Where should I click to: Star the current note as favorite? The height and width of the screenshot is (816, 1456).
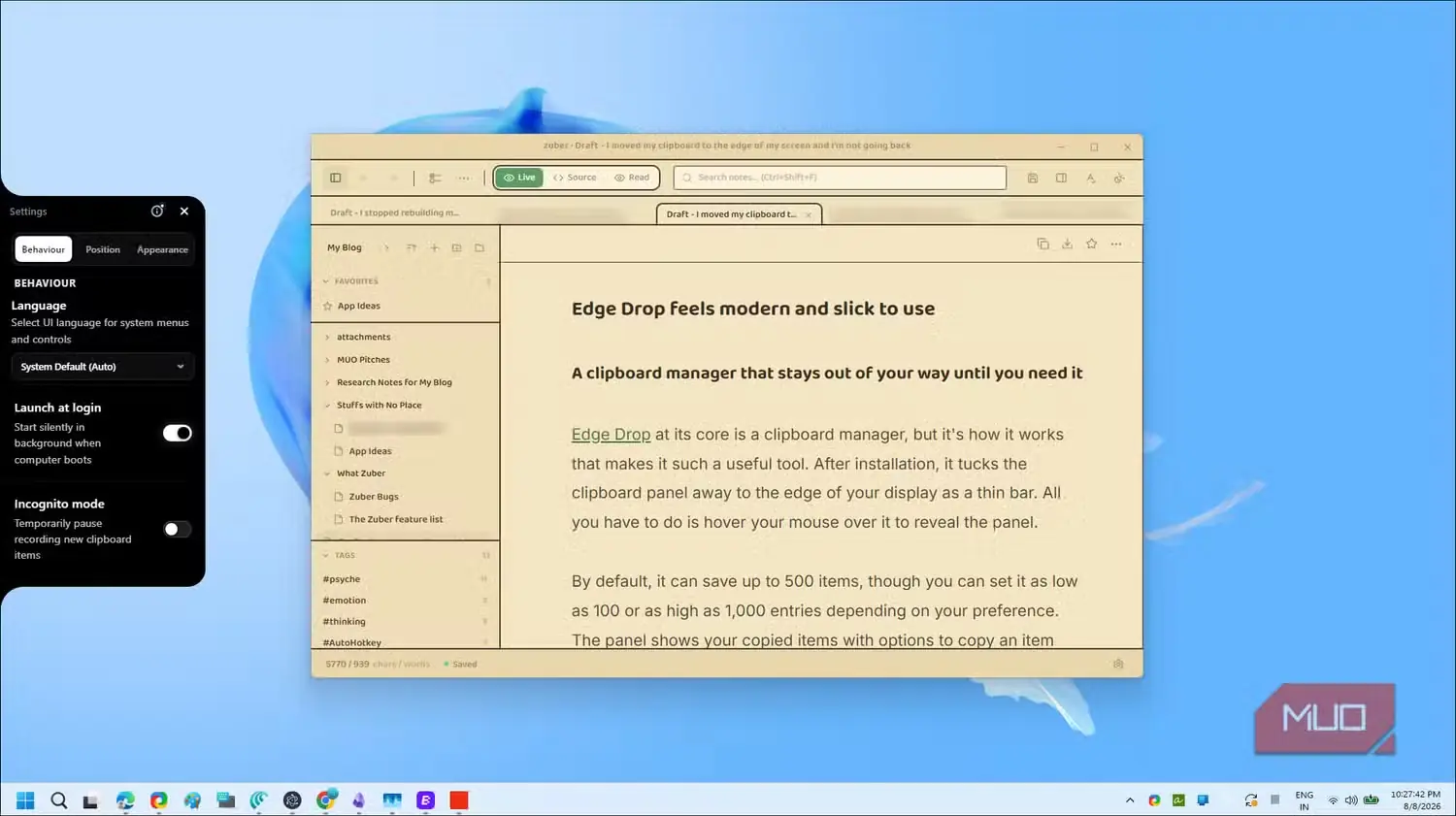pyautogui.click(x=1091, y=244)
